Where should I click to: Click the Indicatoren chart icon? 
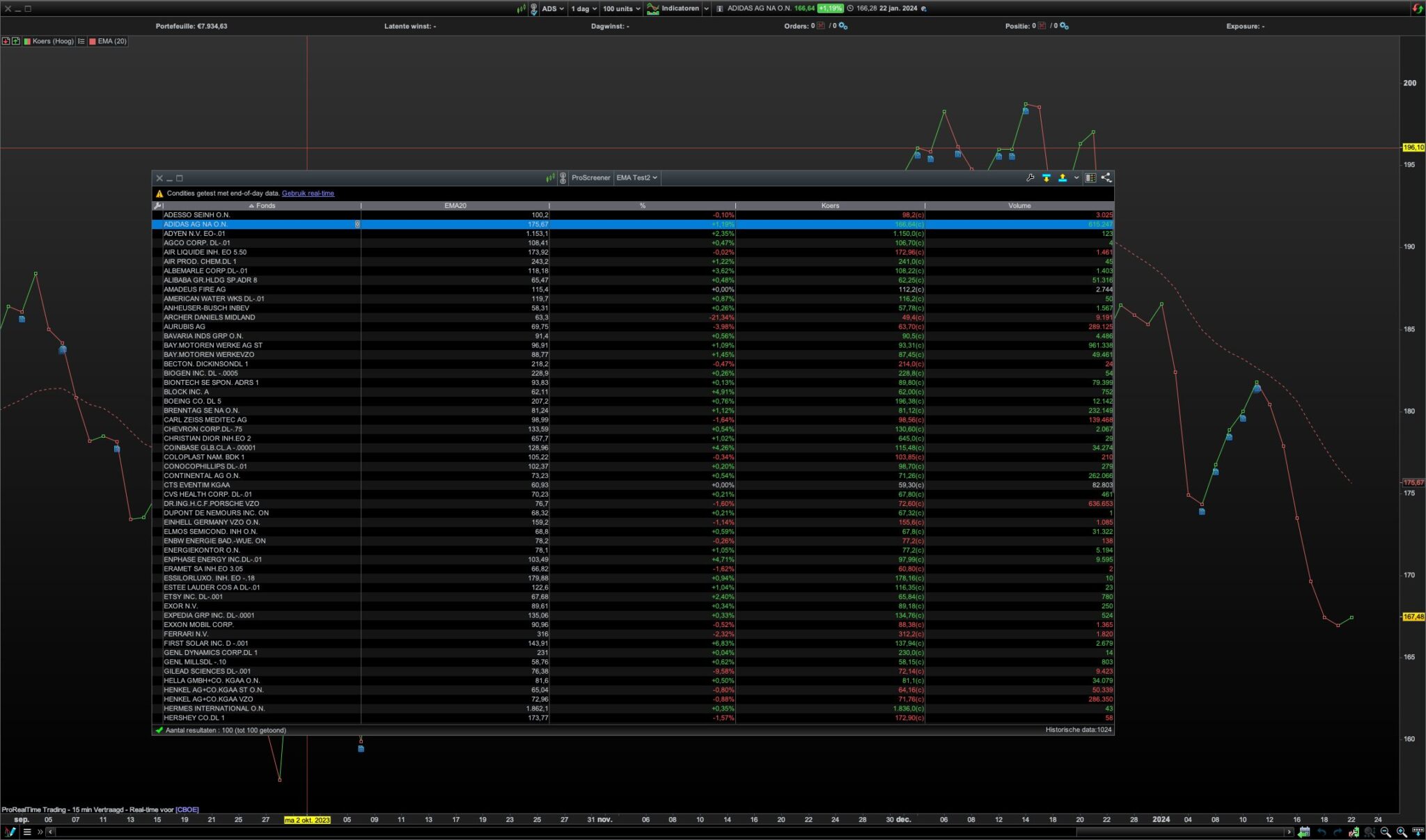[652, 9]
